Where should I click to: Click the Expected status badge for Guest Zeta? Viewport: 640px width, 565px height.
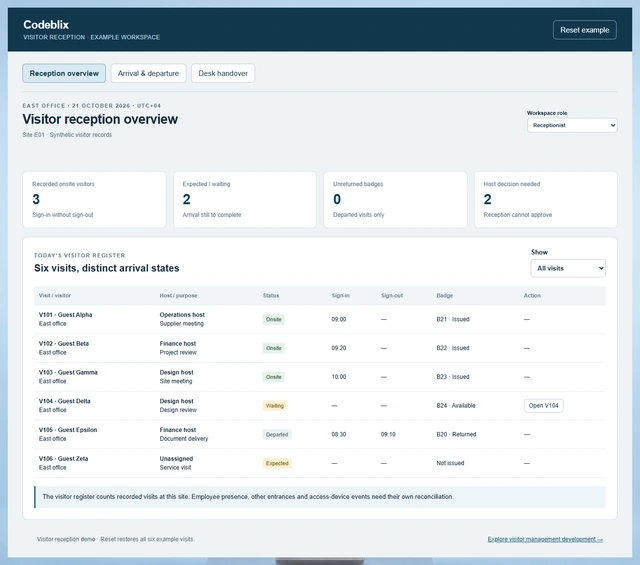[277, 463]
